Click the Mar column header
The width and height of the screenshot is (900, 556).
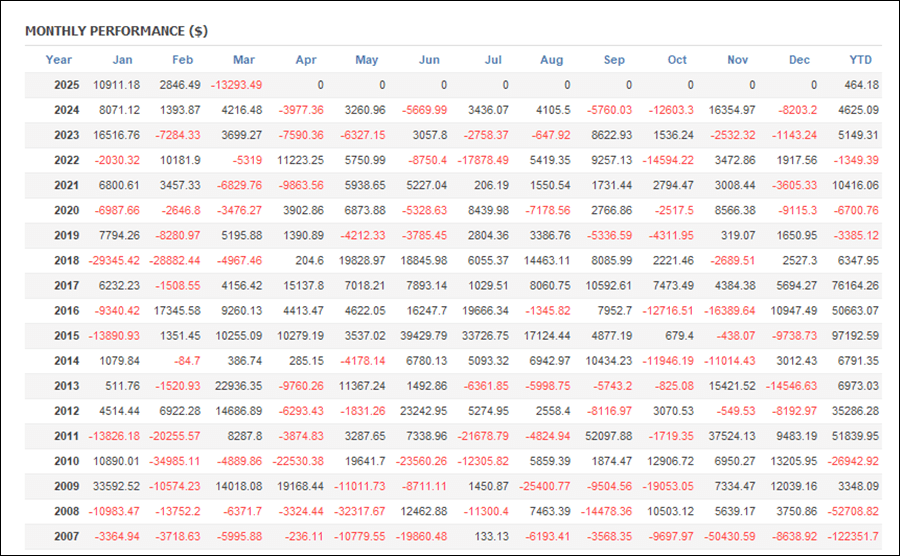[x=244, y=60]
